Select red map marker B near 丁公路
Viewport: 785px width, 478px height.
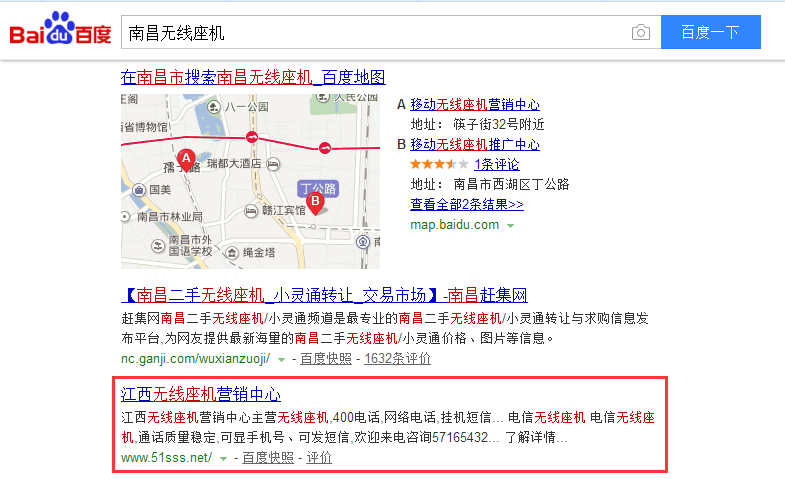(315, 204)
